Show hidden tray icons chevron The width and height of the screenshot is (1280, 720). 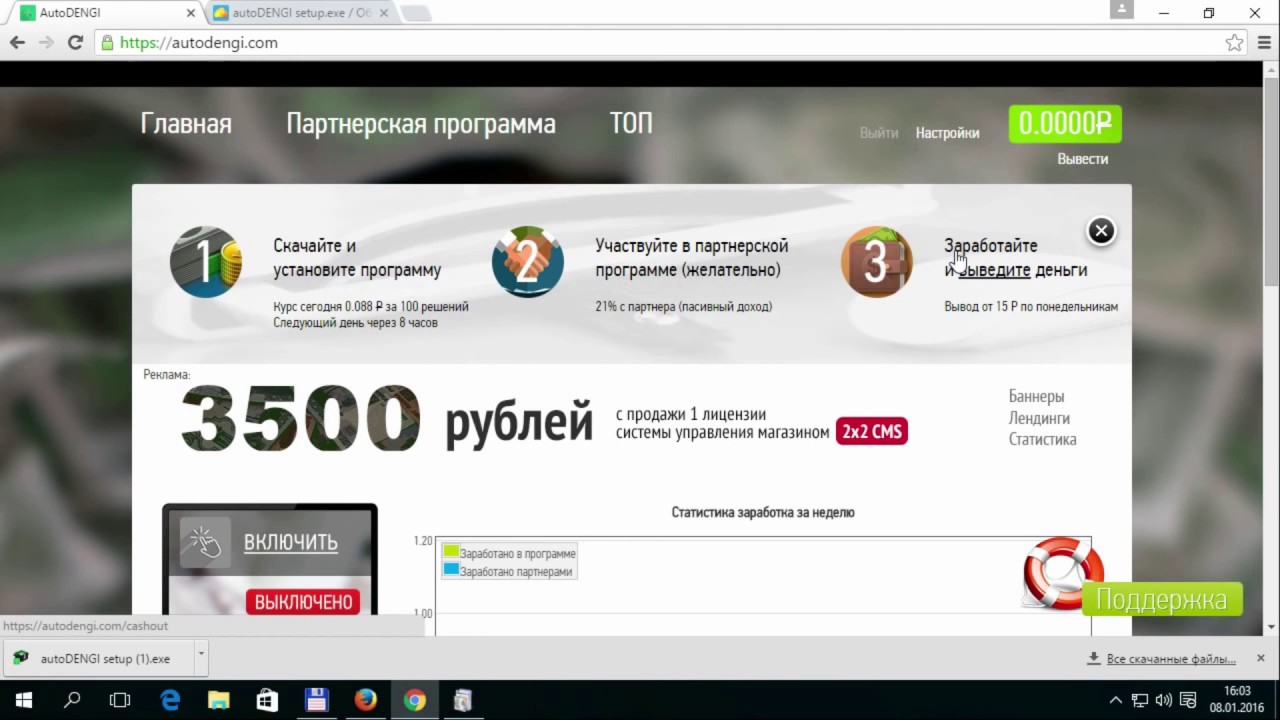[1116, 700]
